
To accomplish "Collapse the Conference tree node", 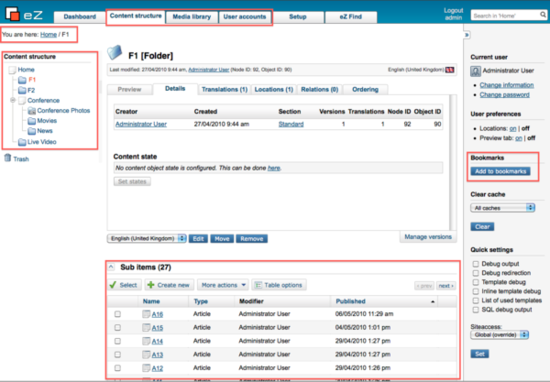I will (x=13, y=100).
